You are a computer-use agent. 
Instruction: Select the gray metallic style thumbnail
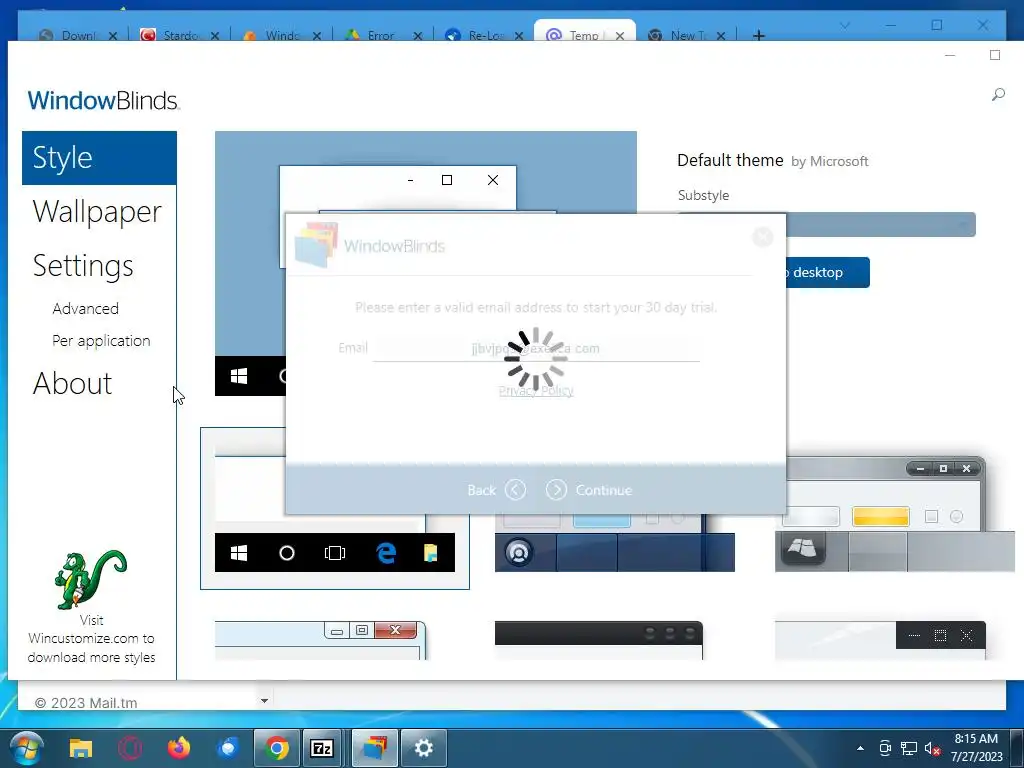pyautogui.click(x=894, y=515)
